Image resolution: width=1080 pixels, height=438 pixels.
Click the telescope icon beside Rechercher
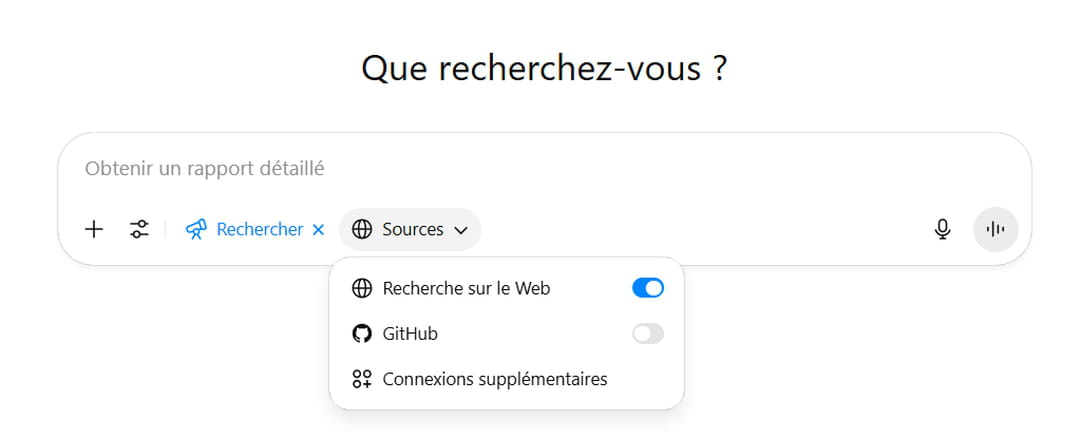tap(196, 229)
